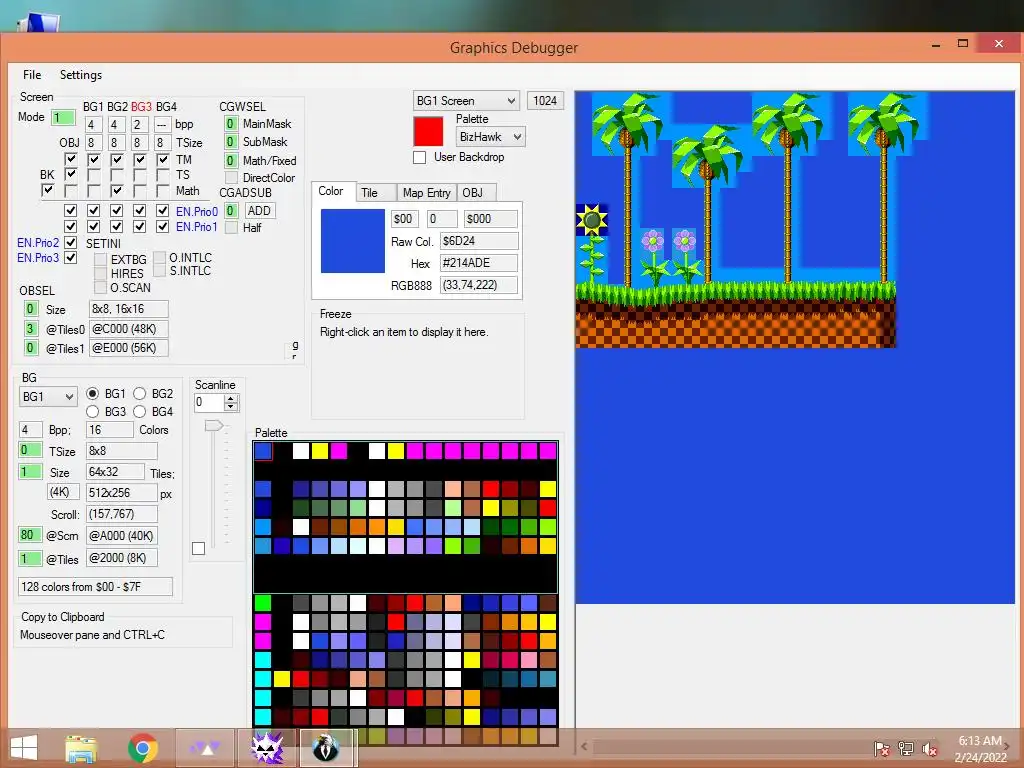Toggle the S.INTLC checkbox

tap(159, 270)
